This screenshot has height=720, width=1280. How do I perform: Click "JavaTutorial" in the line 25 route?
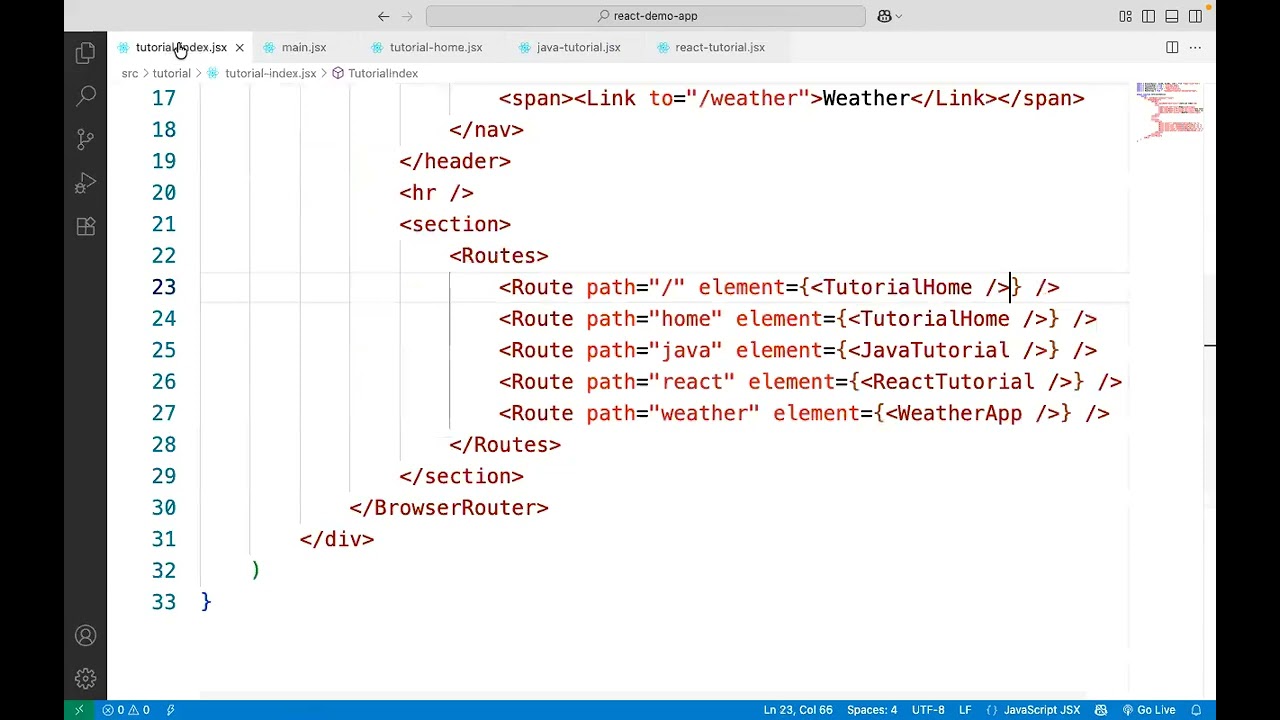[x=935, y=350]
